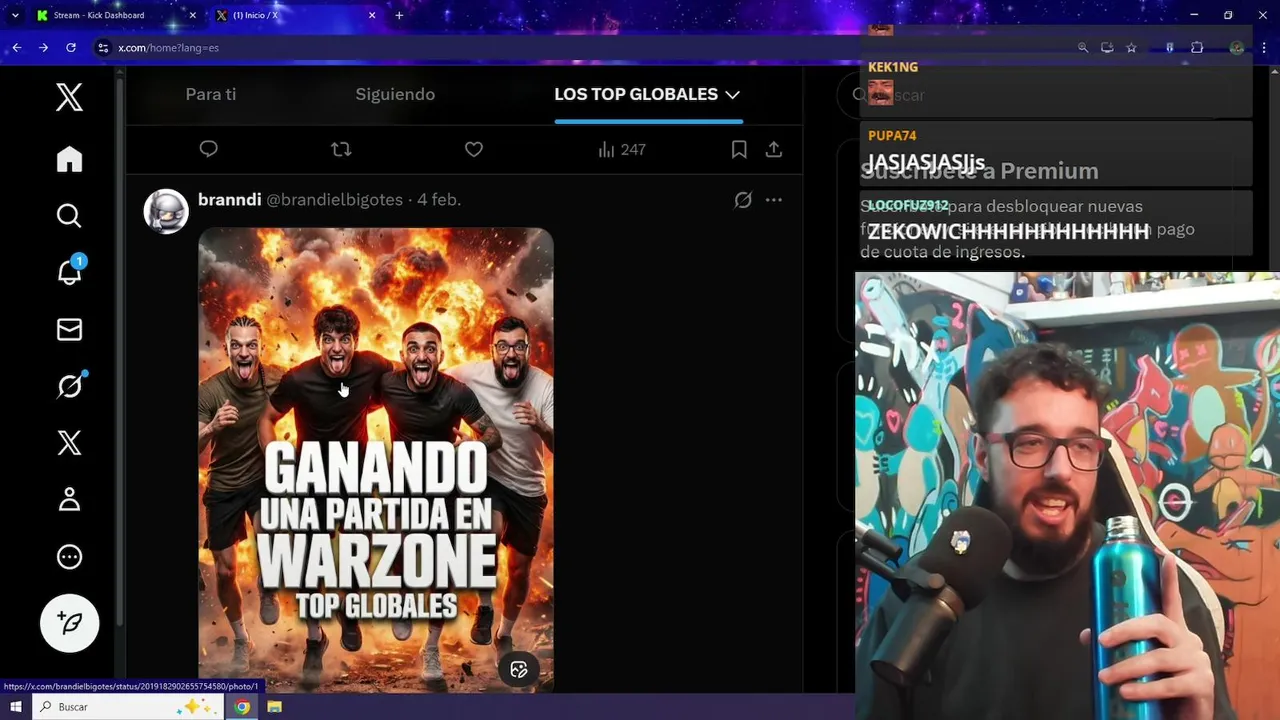1280x720 pixels.
Task: Like the post with the heart icon
Action: pyautogui.click(x=474, y=149)
